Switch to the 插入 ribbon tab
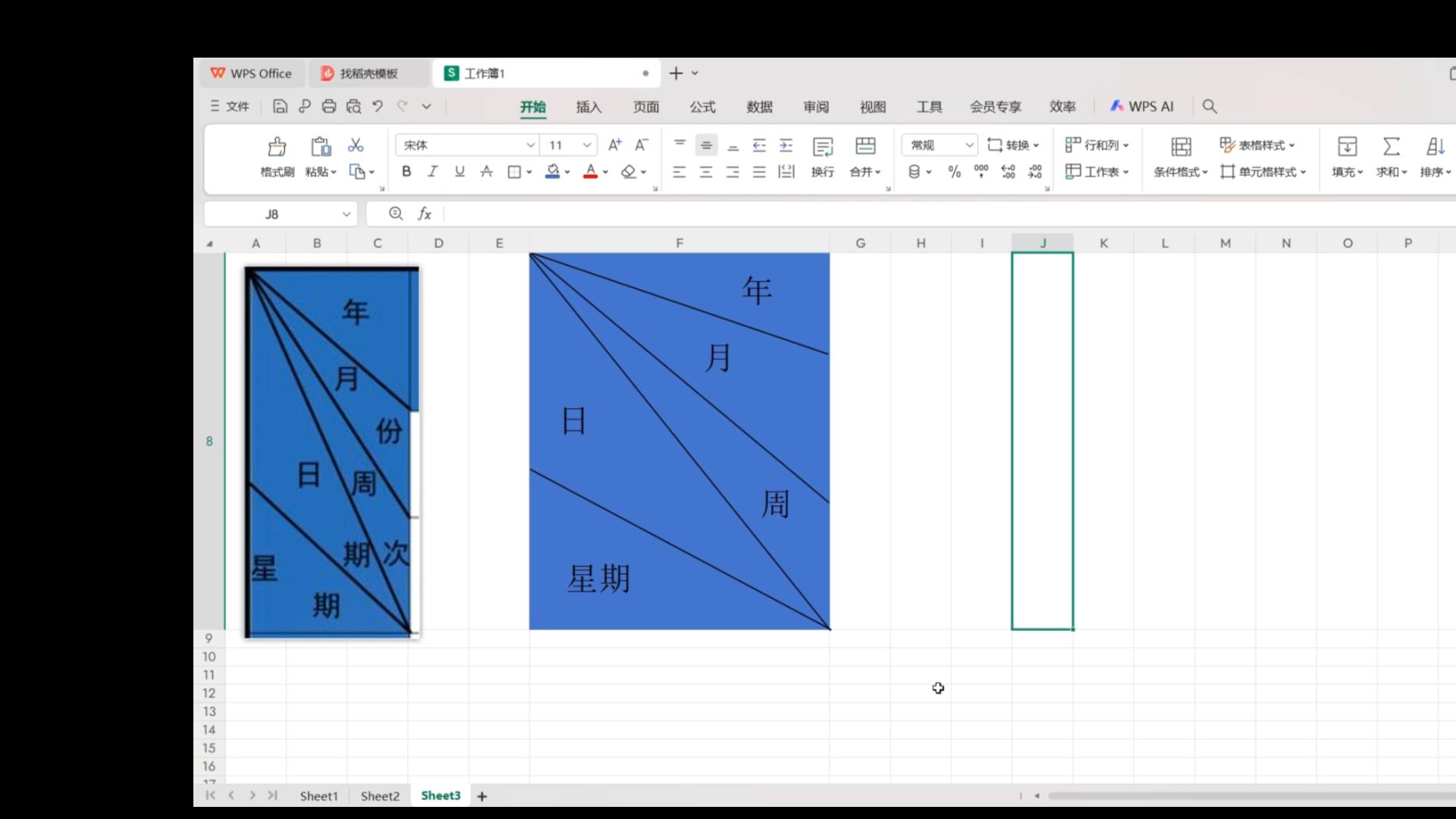This screenshot has height=819, width=1456. (588, 107)
